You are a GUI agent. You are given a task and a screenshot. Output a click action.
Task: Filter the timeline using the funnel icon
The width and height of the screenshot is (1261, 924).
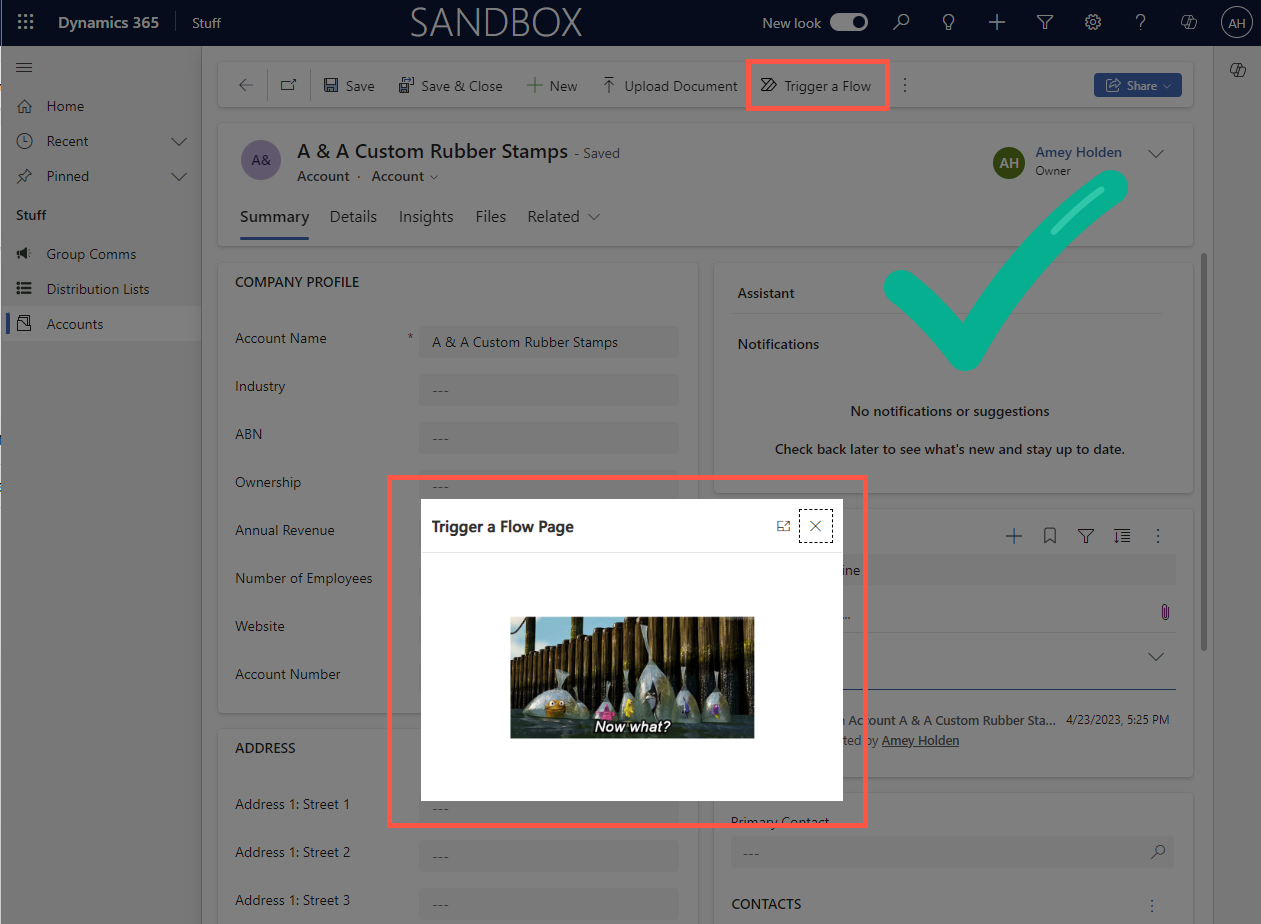(x=1085, y=536)
